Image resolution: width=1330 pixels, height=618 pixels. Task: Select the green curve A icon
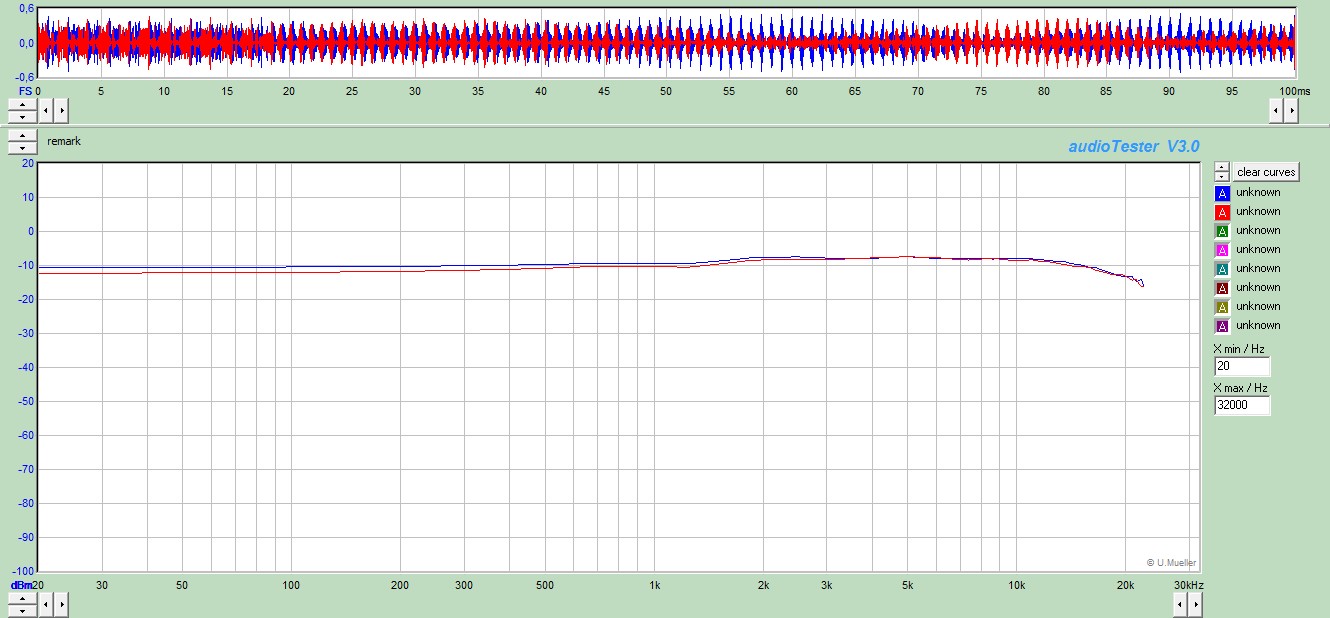1222,231
